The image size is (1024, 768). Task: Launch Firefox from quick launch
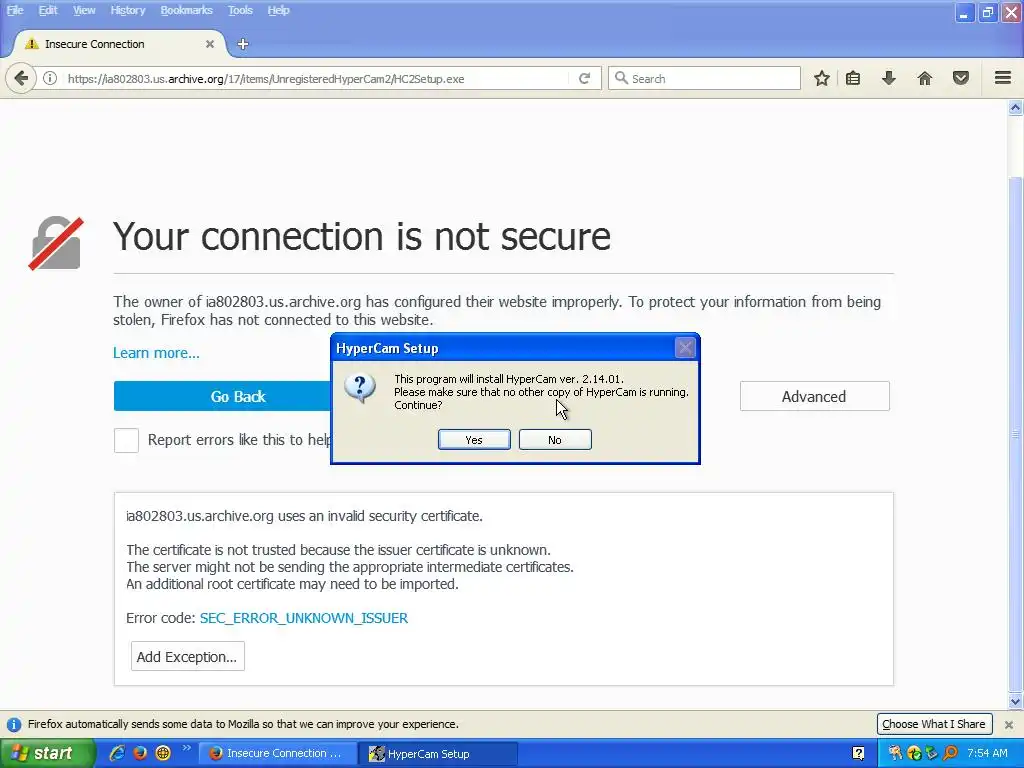coord(140,754)
